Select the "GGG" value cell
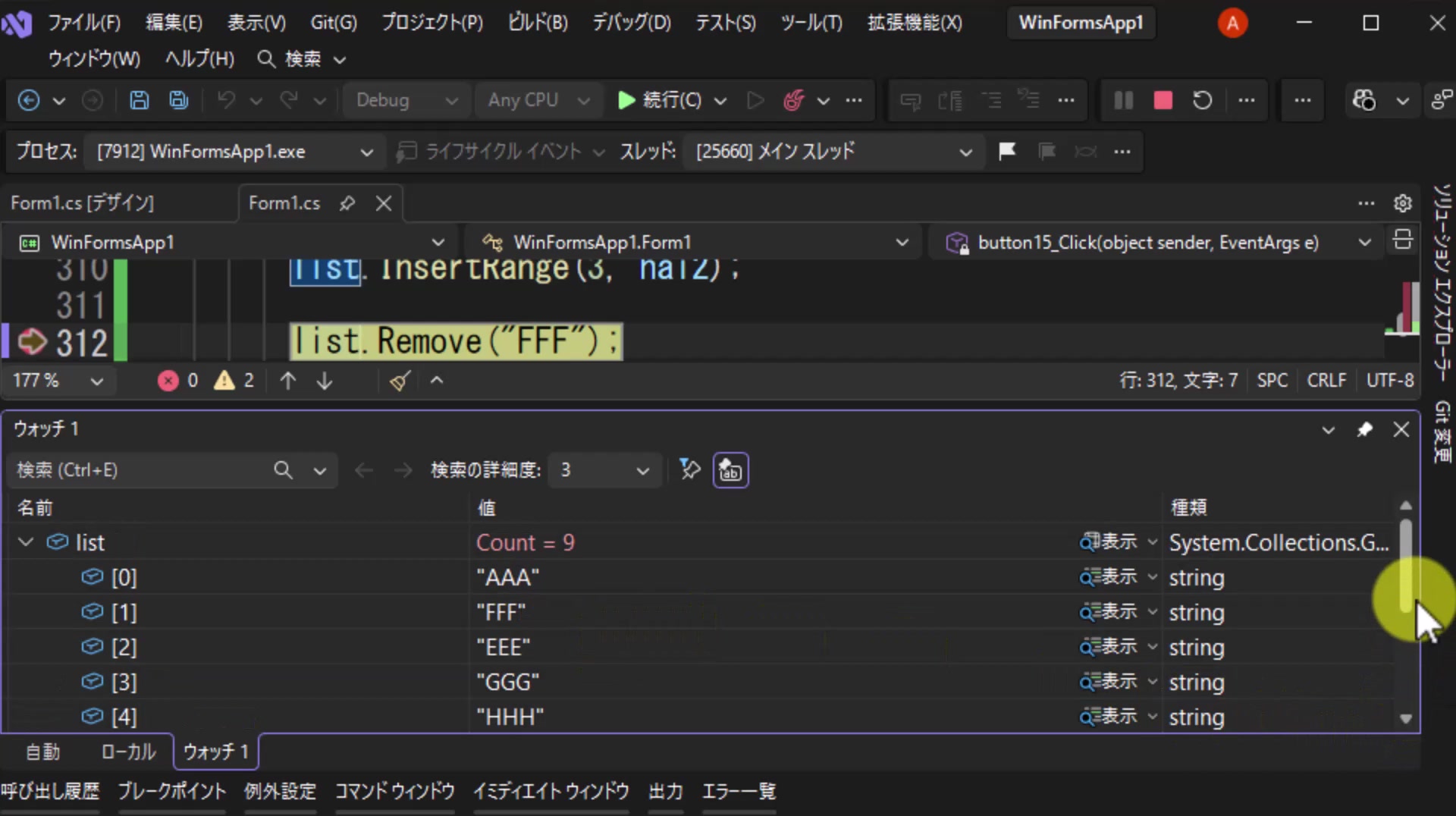Screen dimensions: 1456x816 (775, 683)
